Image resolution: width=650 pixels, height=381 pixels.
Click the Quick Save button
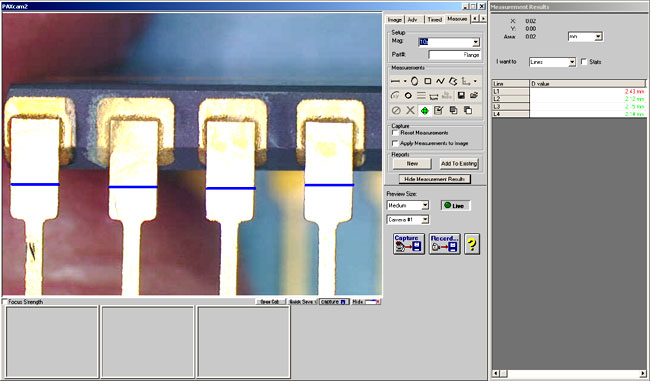point(302,302)
